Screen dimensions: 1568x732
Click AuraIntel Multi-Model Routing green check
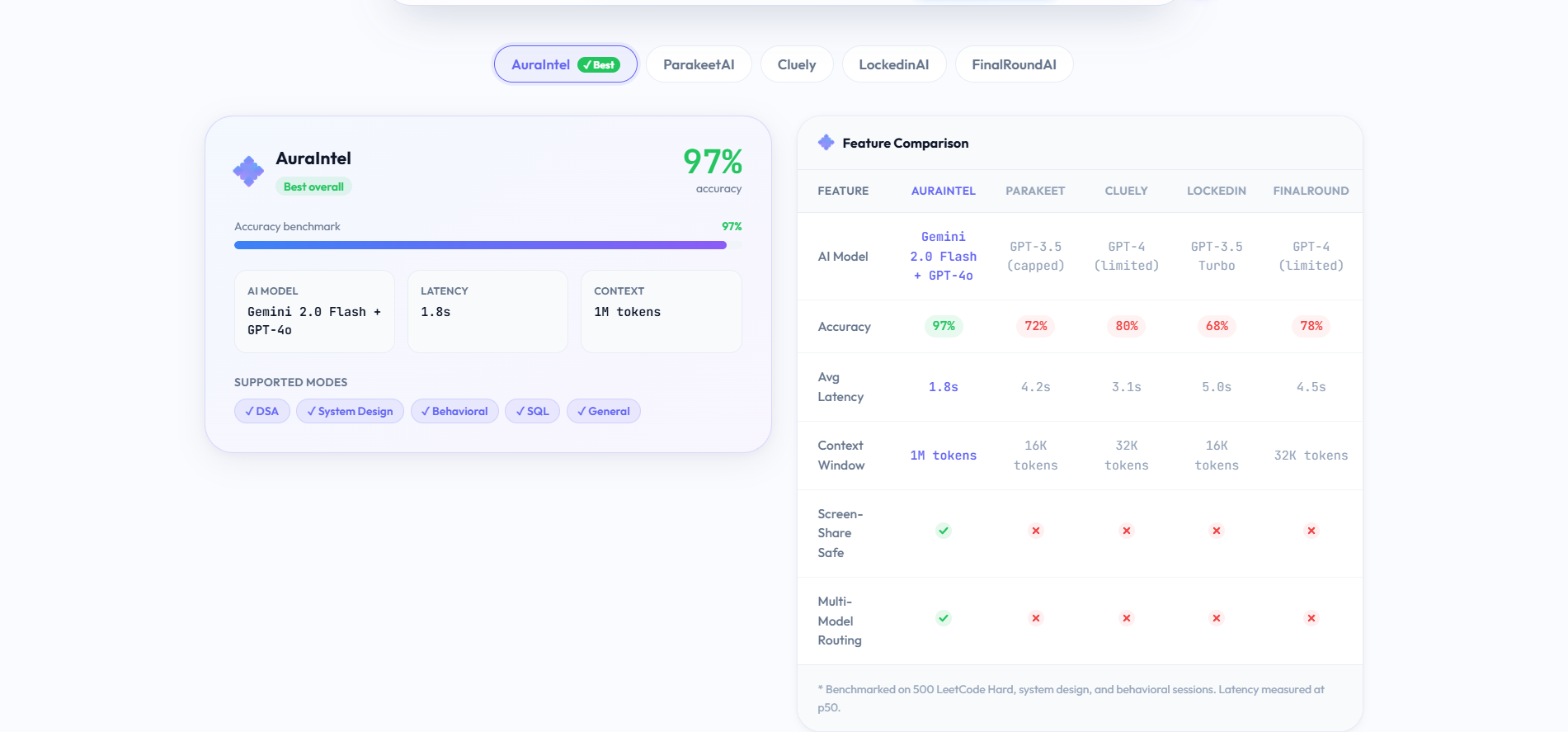[x=944, y=618]
